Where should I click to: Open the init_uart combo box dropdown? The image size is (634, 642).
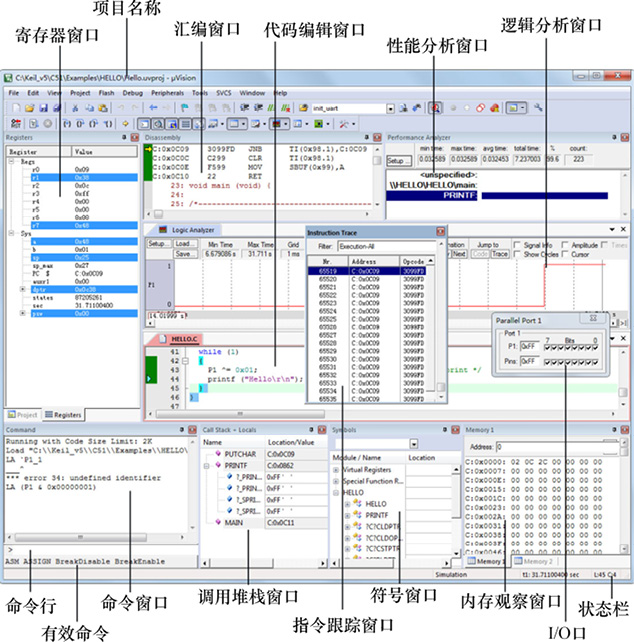392,107
